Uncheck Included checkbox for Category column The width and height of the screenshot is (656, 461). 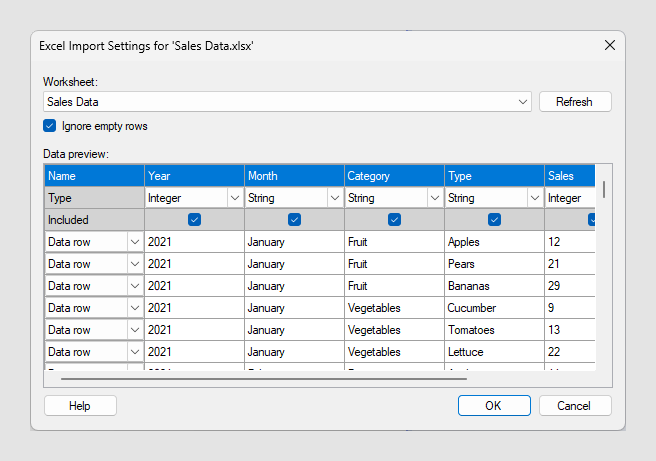[x=394, y=219]
